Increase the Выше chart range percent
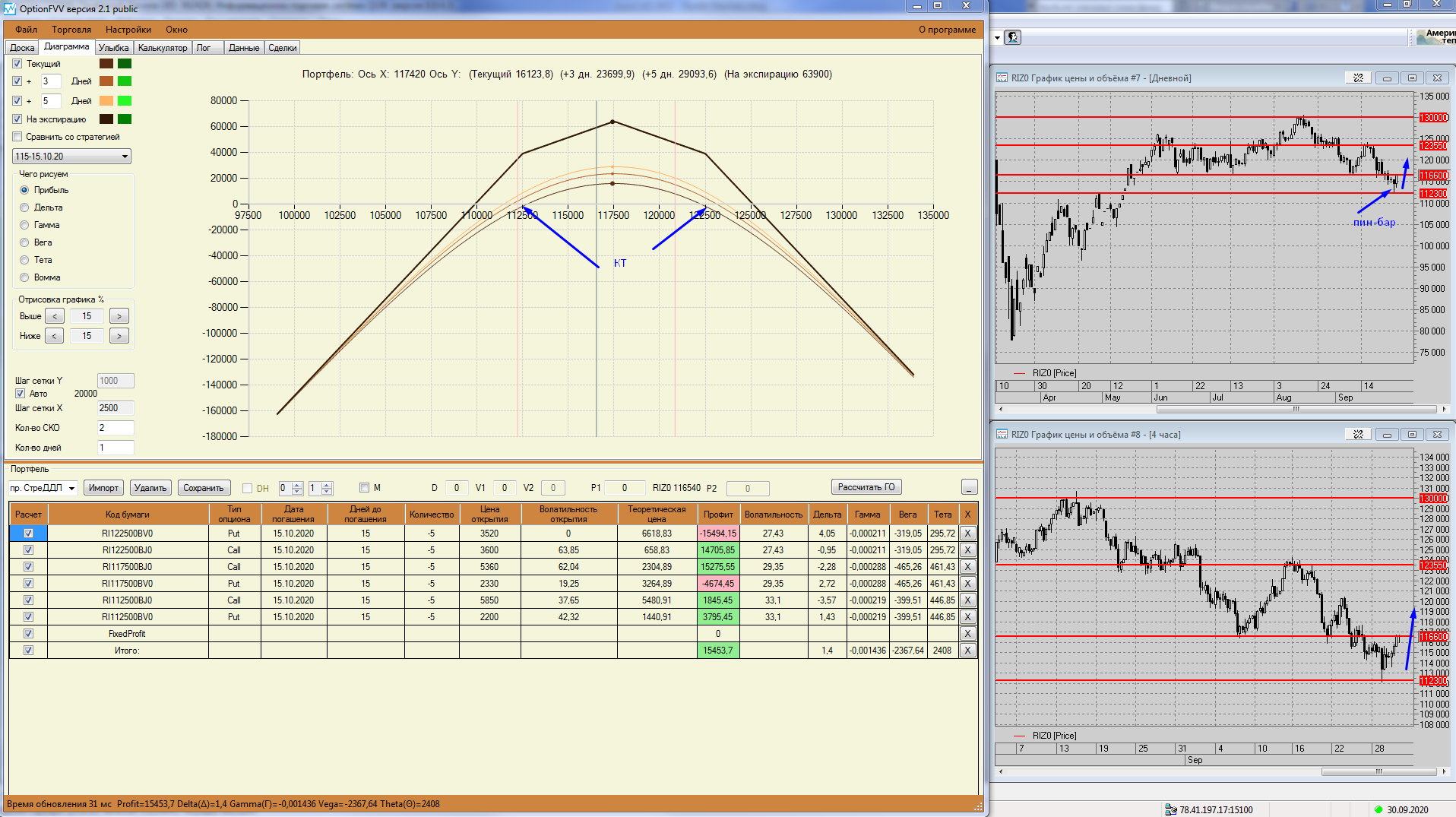The height and width of the screenshot is (817, 1456). tap(119, 316)
